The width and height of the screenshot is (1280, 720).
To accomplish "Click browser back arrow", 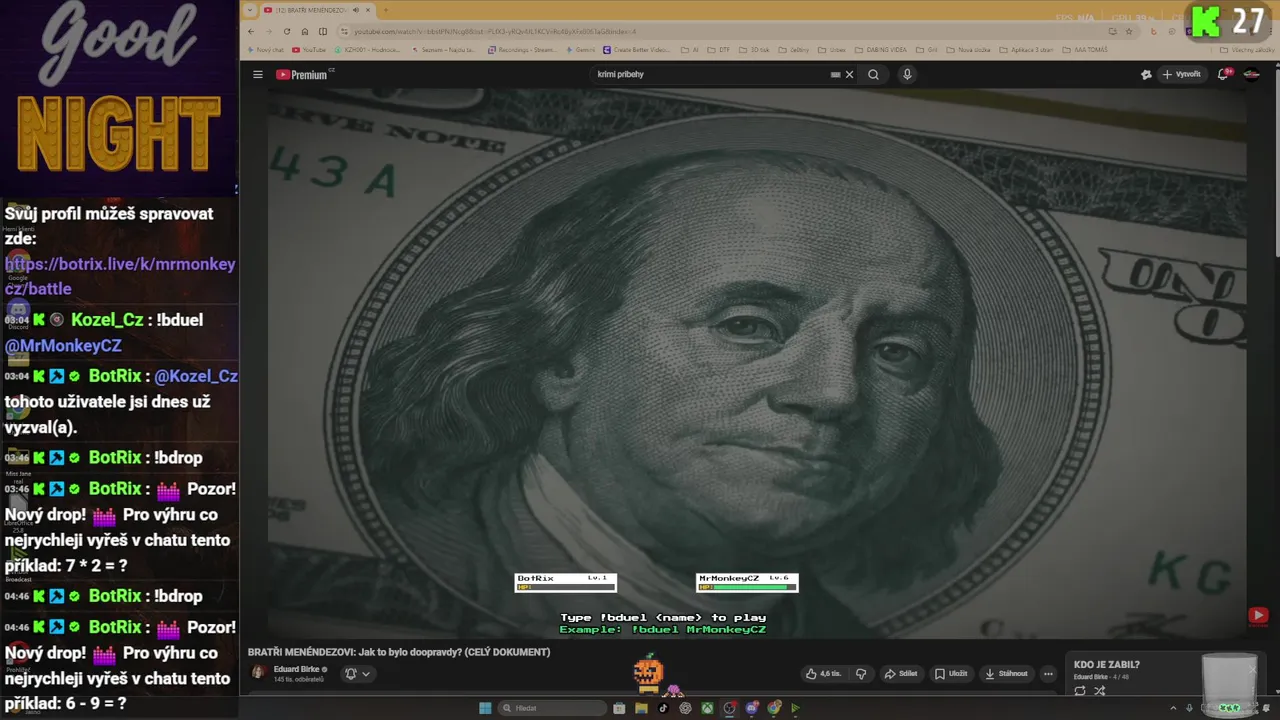I will [x=251, y=31].
